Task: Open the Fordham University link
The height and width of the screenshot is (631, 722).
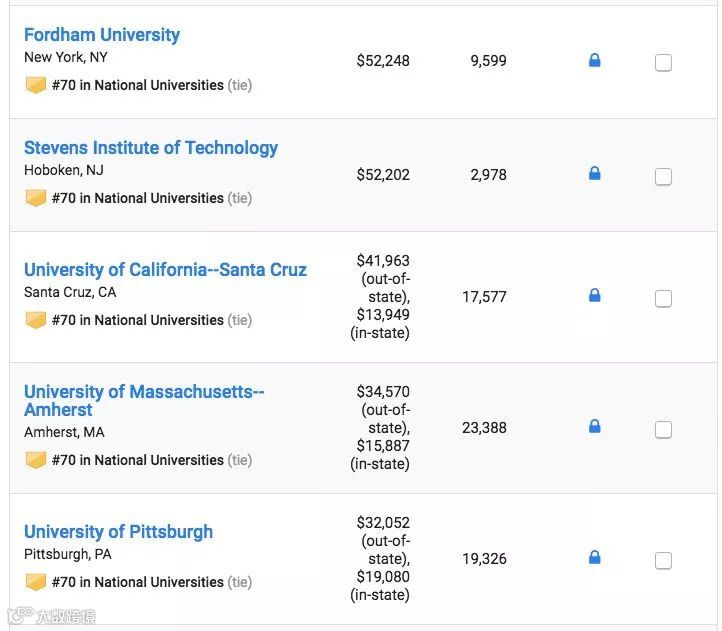Action: click(x=102, y=35)
